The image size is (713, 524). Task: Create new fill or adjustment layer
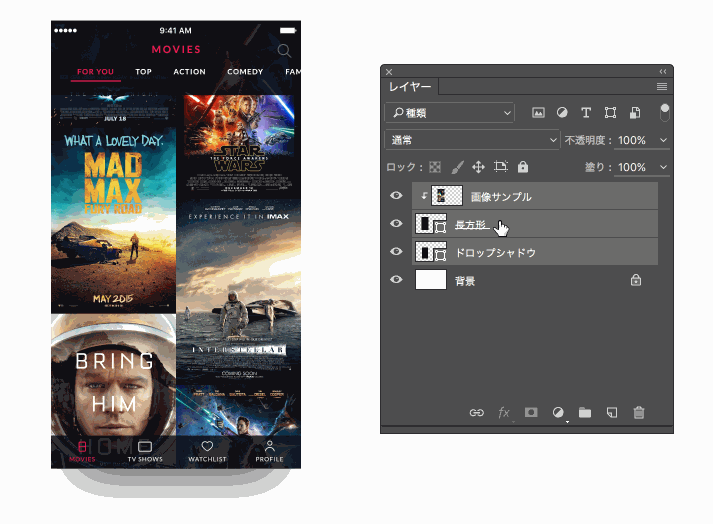(558, 413)
